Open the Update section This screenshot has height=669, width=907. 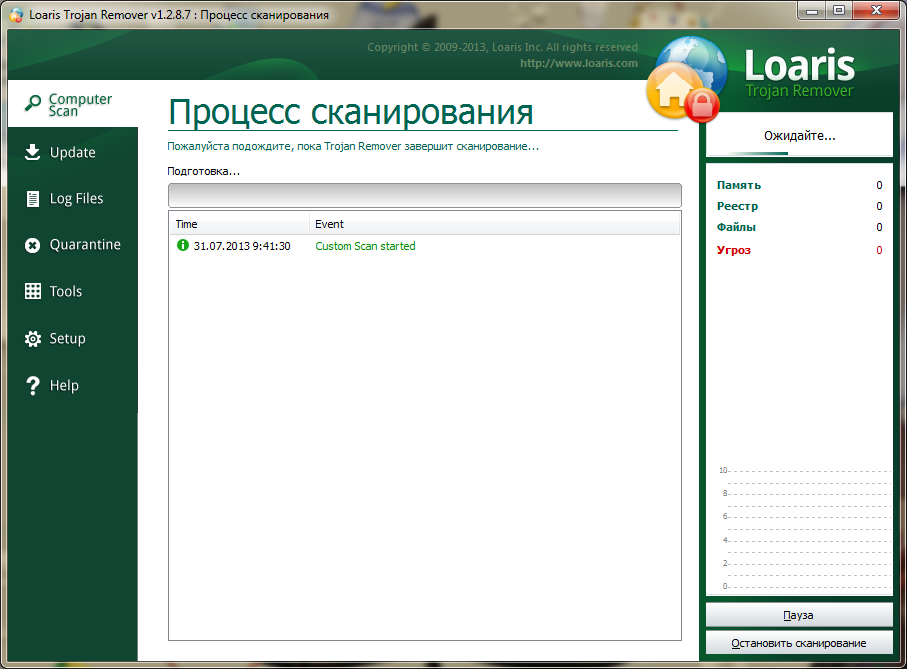click(x=73, y=152)
